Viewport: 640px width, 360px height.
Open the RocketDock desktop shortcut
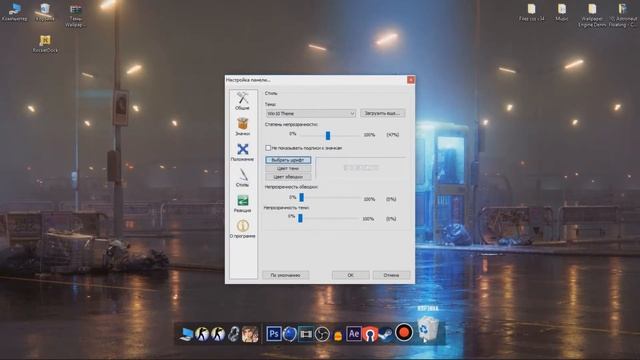45,44
